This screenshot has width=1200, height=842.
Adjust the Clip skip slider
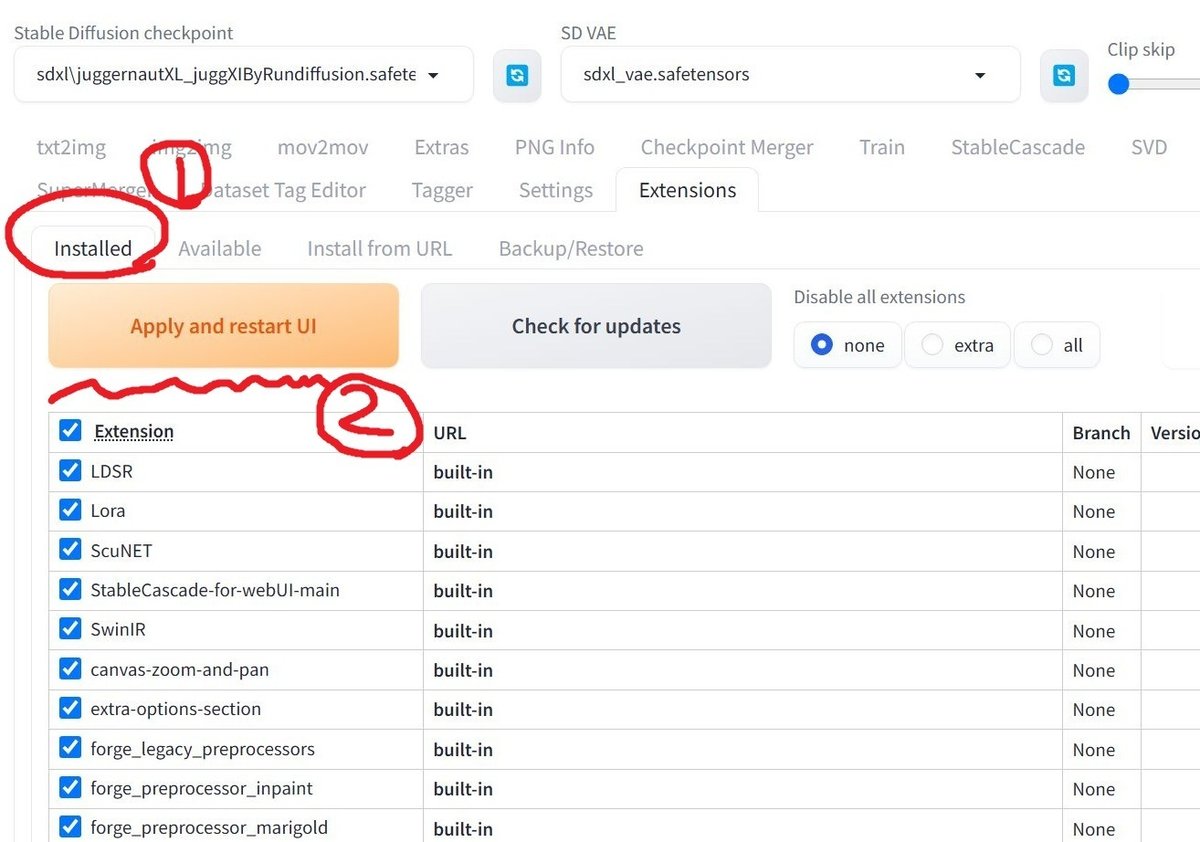click(x=1118, y=85)
